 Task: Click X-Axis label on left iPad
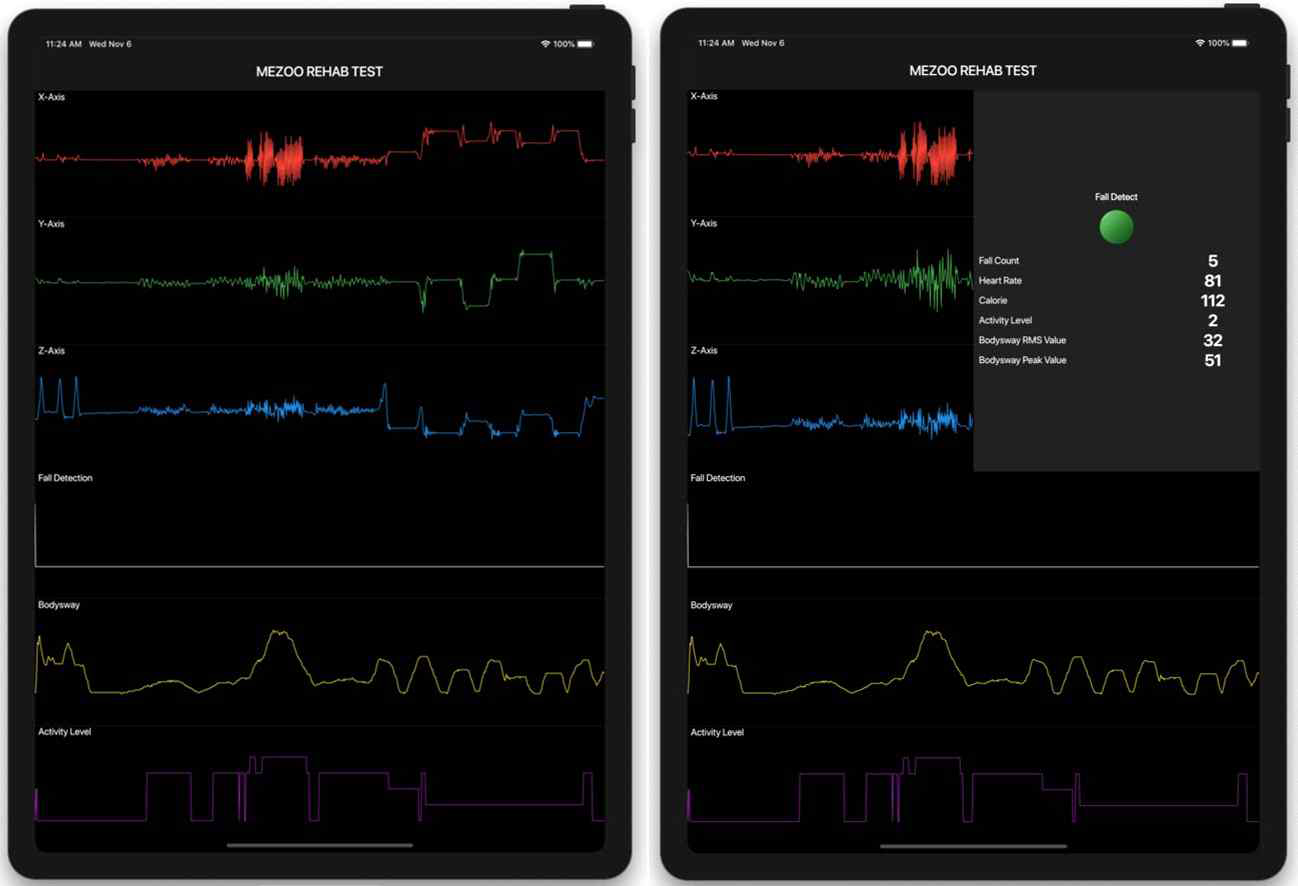(51, 97)
